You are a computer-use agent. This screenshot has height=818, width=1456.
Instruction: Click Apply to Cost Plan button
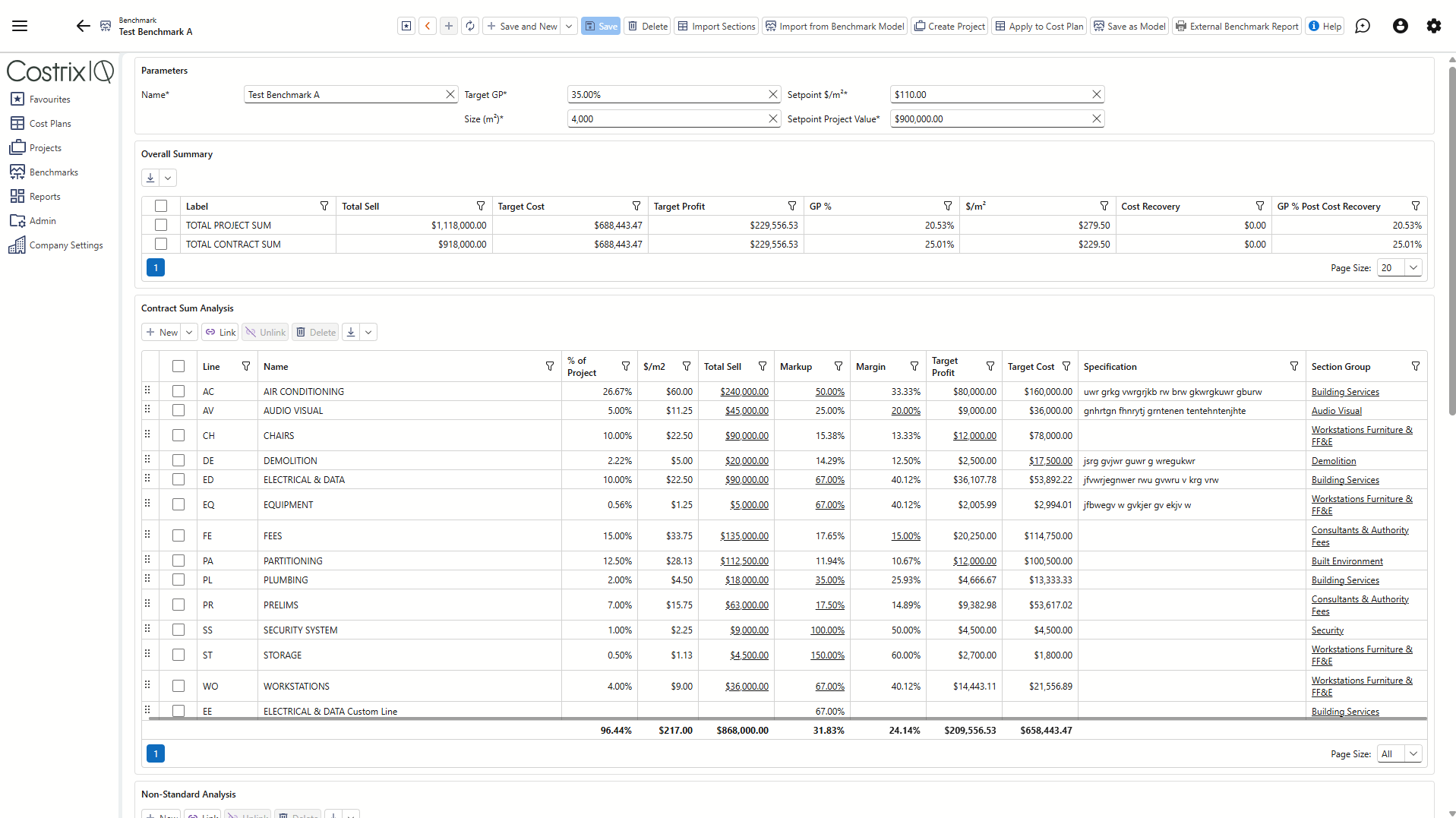(x=1039, y=26)
